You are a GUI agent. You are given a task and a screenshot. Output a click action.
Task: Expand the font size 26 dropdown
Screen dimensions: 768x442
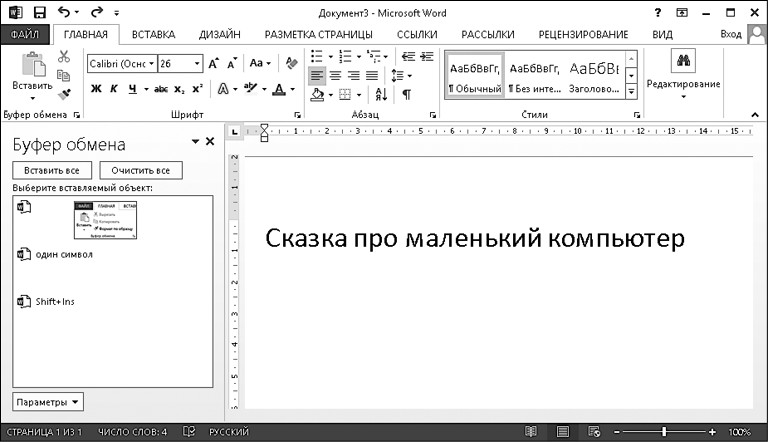point(197,63)
